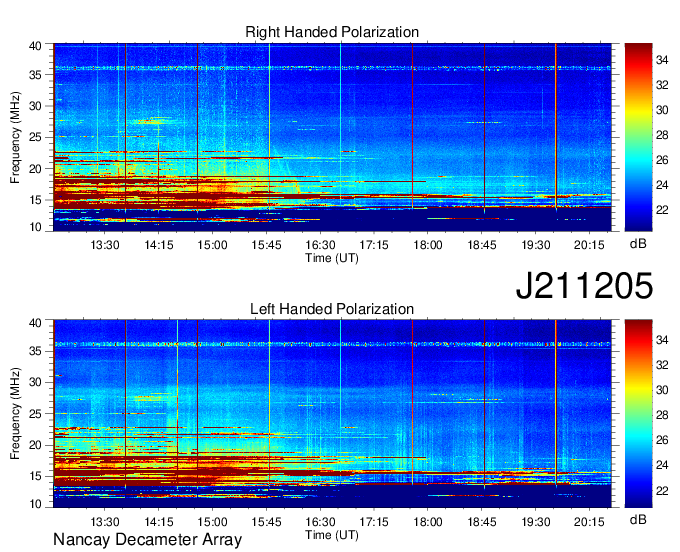Click 14:15 time tick under Left Handed plot
Screen dimensions: 680x552
tap(159, 522)
